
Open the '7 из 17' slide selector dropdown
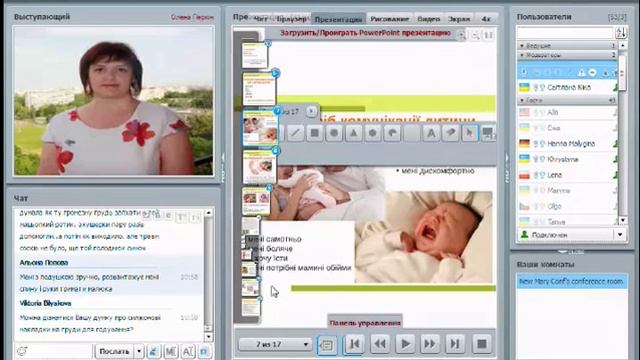[275, 344]
